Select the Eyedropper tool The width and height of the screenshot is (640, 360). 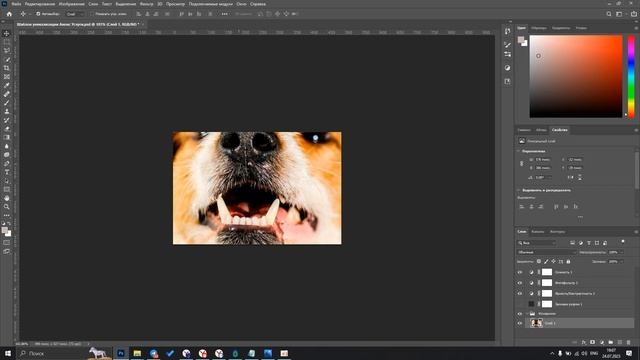tap(7, 85)
